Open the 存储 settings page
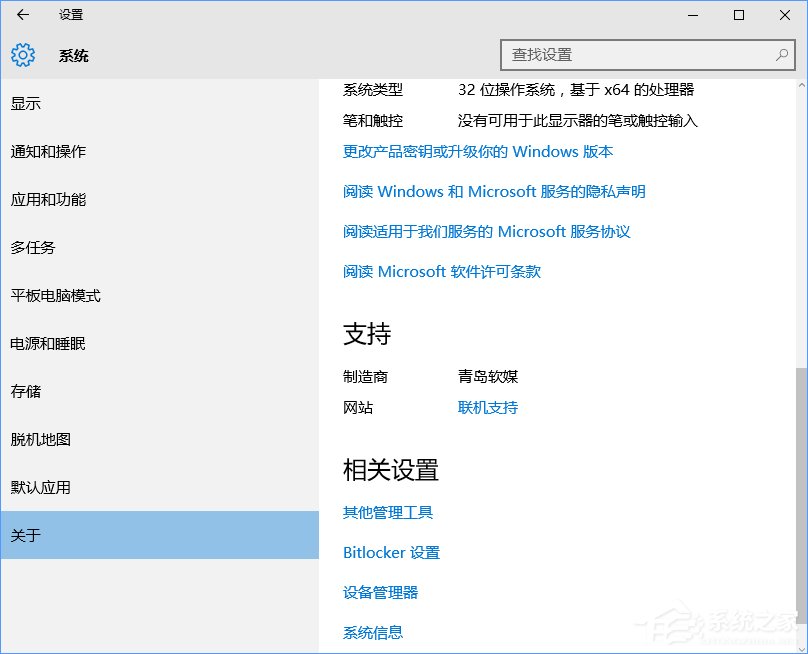 tap(27, 391)
